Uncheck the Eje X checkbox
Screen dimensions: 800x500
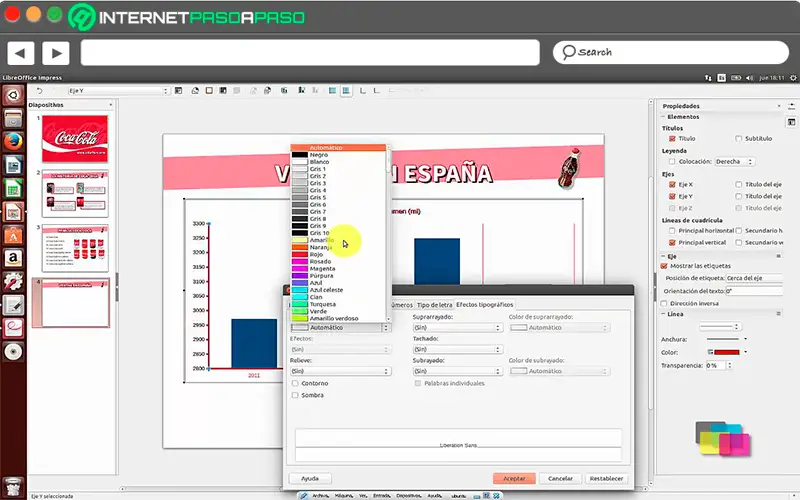(672, 184)
